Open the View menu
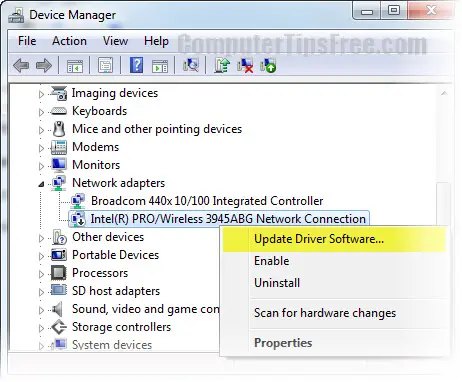 [x=115, y=41]
